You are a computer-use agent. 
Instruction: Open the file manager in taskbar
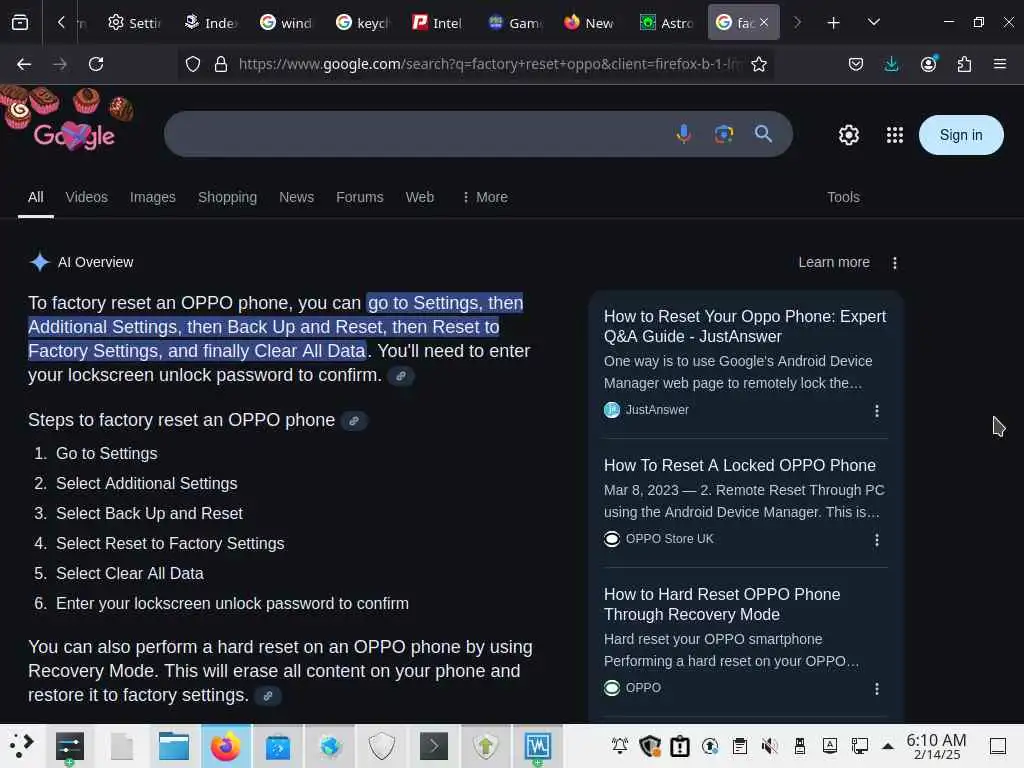coord(174,746)
